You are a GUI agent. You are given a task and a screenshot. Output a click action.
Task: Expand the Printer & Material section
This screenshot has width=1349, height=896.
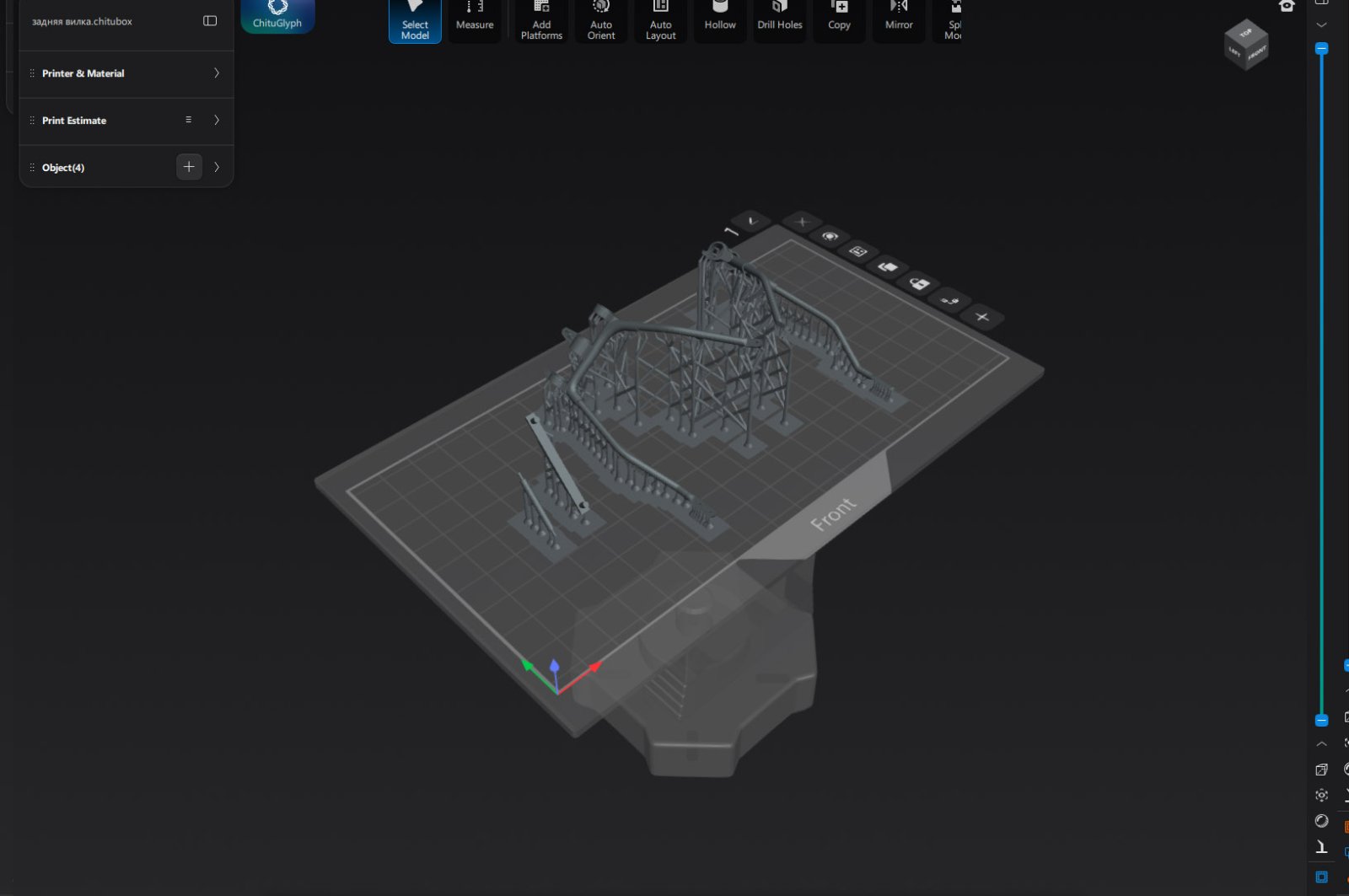coord(217,73)
